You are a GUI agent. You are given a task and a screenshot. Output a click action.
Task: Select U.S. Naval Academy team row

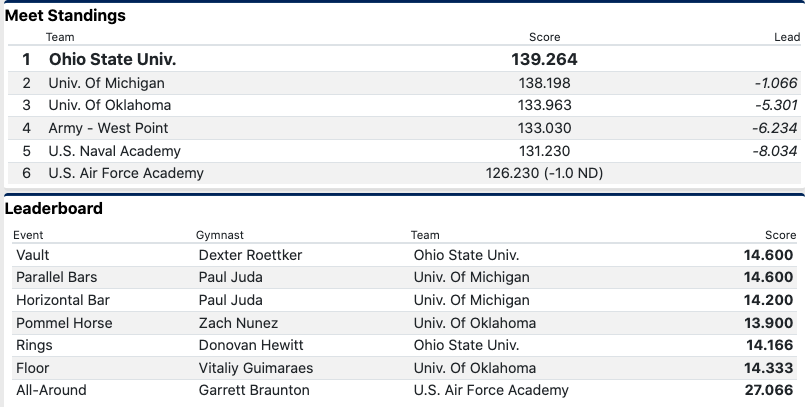[114, 151]
